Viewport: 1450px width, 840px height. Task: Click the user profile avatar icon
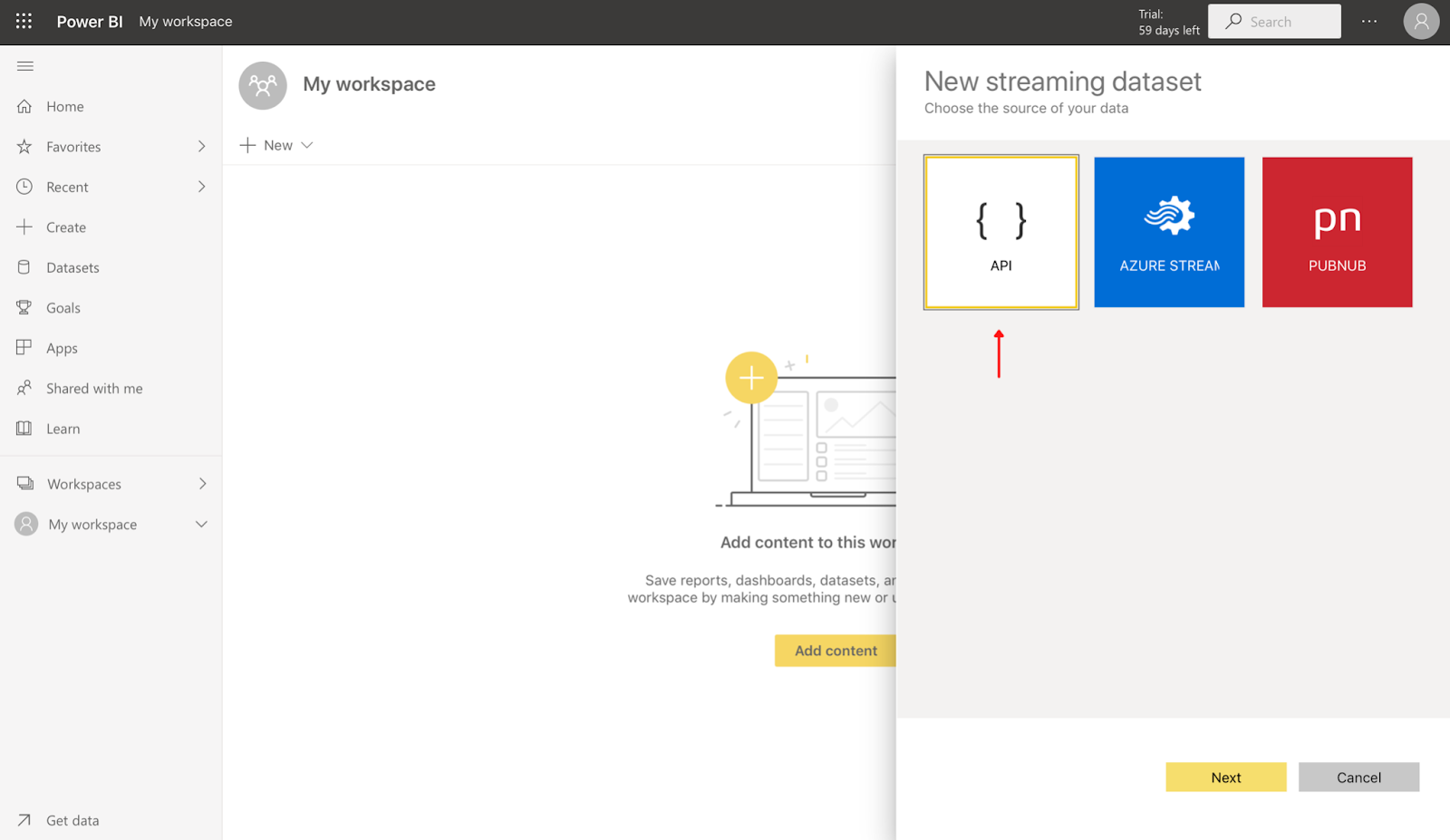point(1420,21)
